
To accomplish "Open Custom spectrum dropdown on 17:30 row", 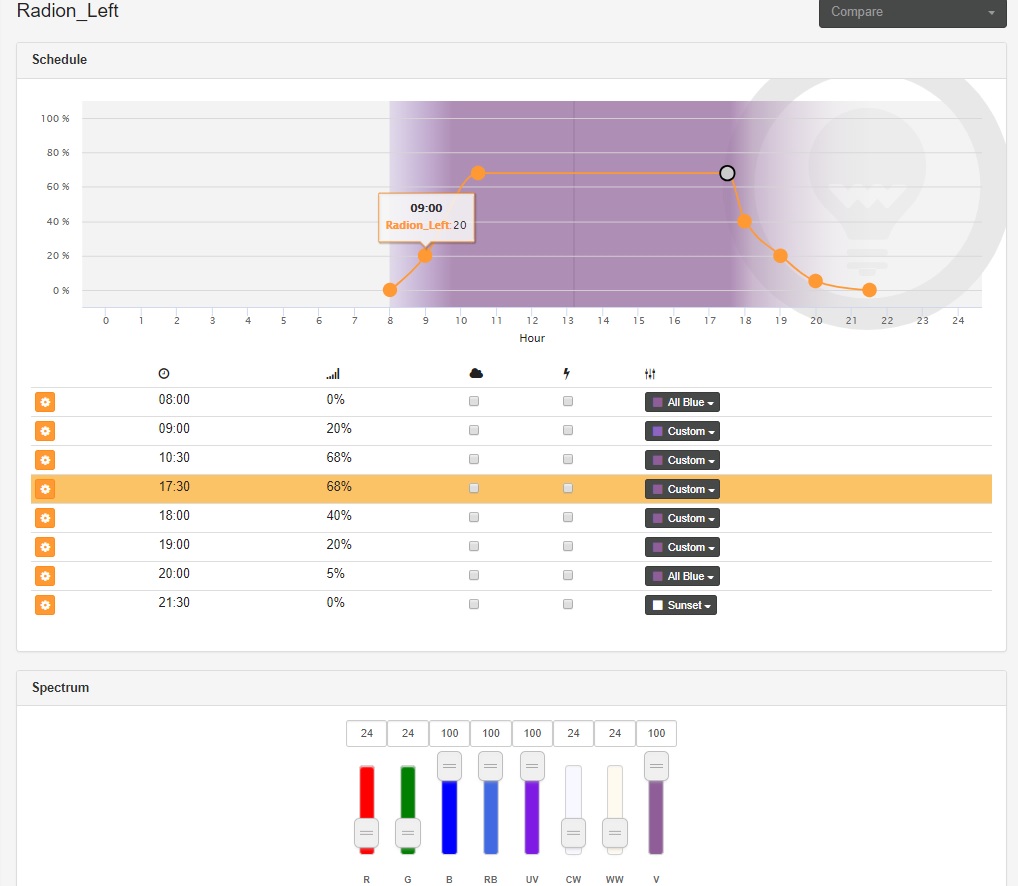I will click(682, 489).
